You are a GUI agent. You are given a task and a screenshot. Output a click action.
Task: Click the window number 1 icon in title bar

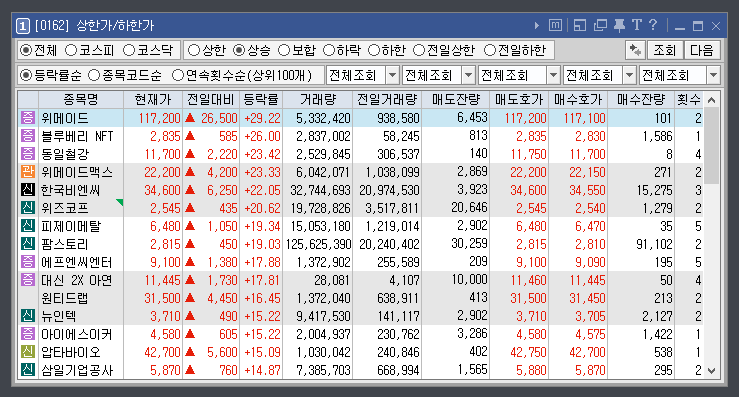click(23, 25)
